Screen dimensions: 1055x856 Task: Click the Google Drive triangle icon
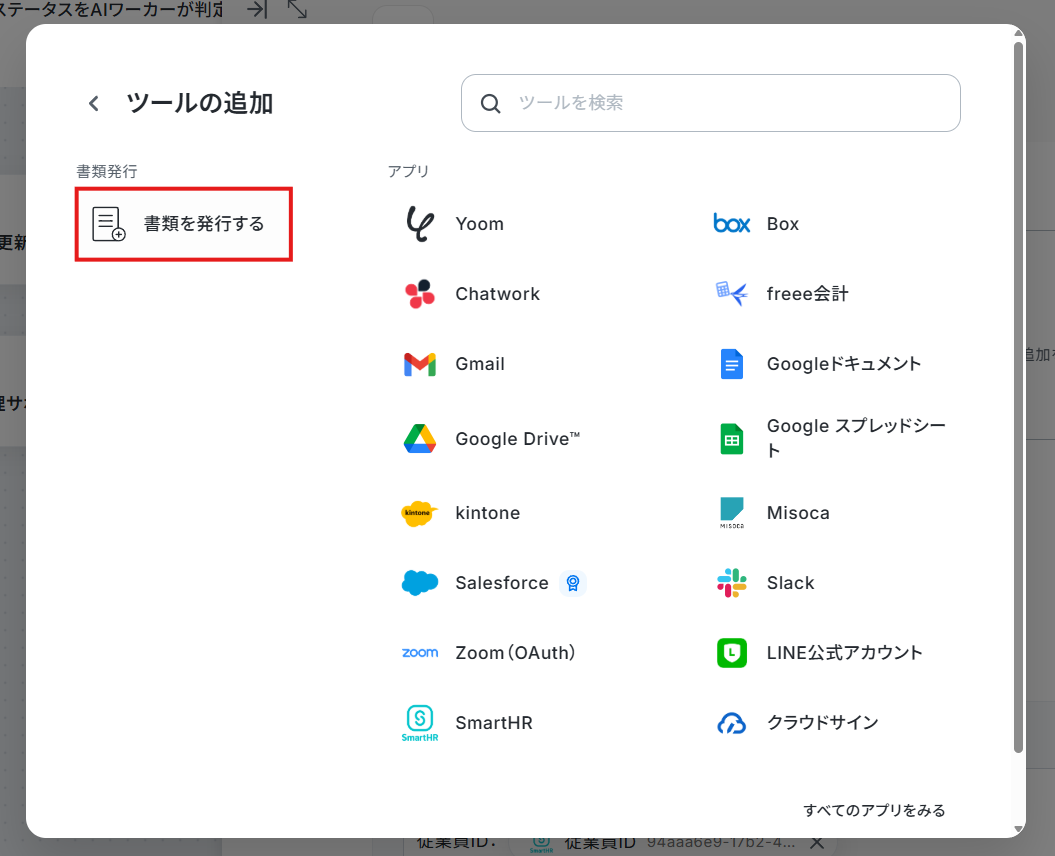420,439
